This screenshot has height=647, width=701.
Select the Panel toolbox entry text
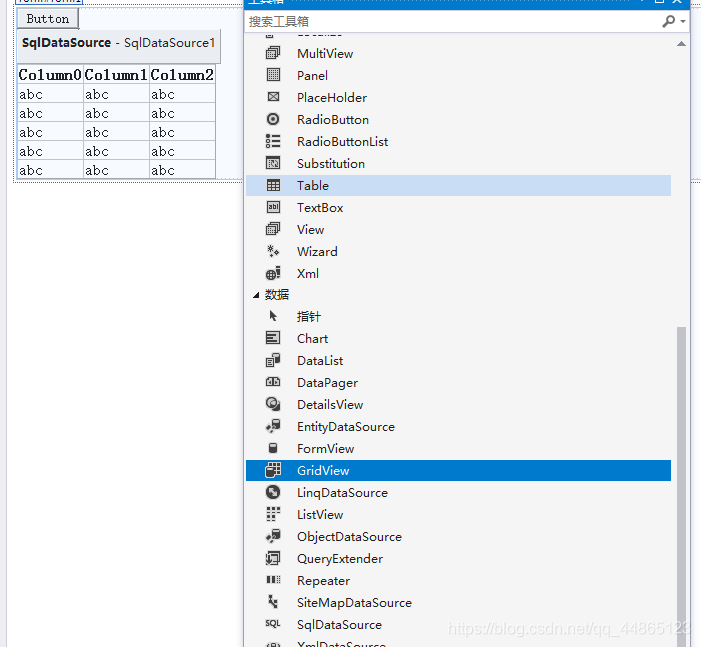click(312, 76)
